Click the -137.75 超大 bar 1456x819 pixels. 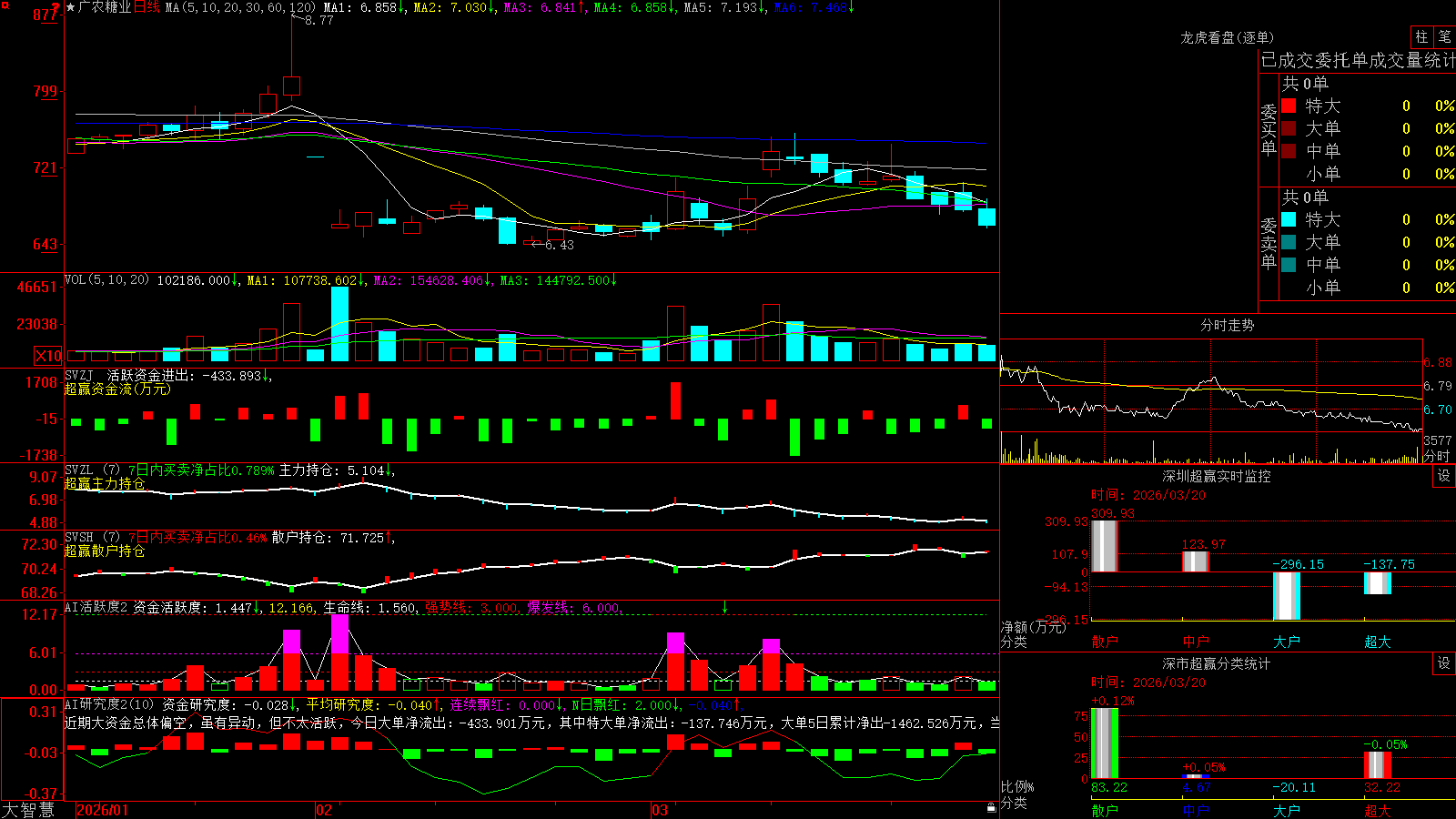click(x=1378, y=583)
